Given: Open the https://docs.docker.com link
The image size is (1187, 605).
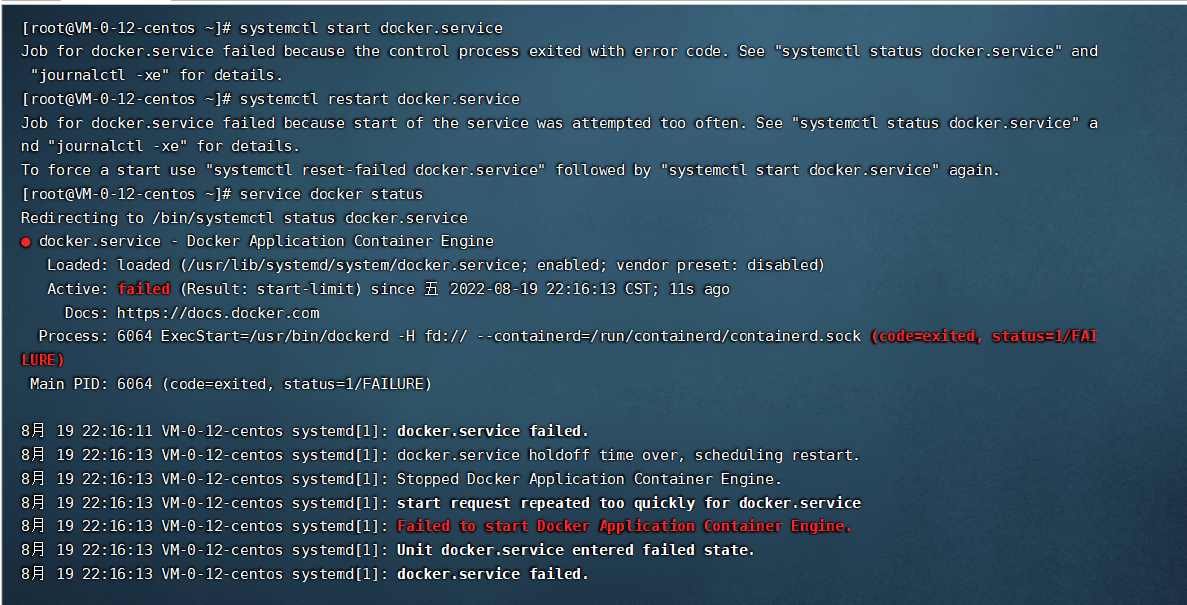Looking at the screenshot, I should click(218, 313).
